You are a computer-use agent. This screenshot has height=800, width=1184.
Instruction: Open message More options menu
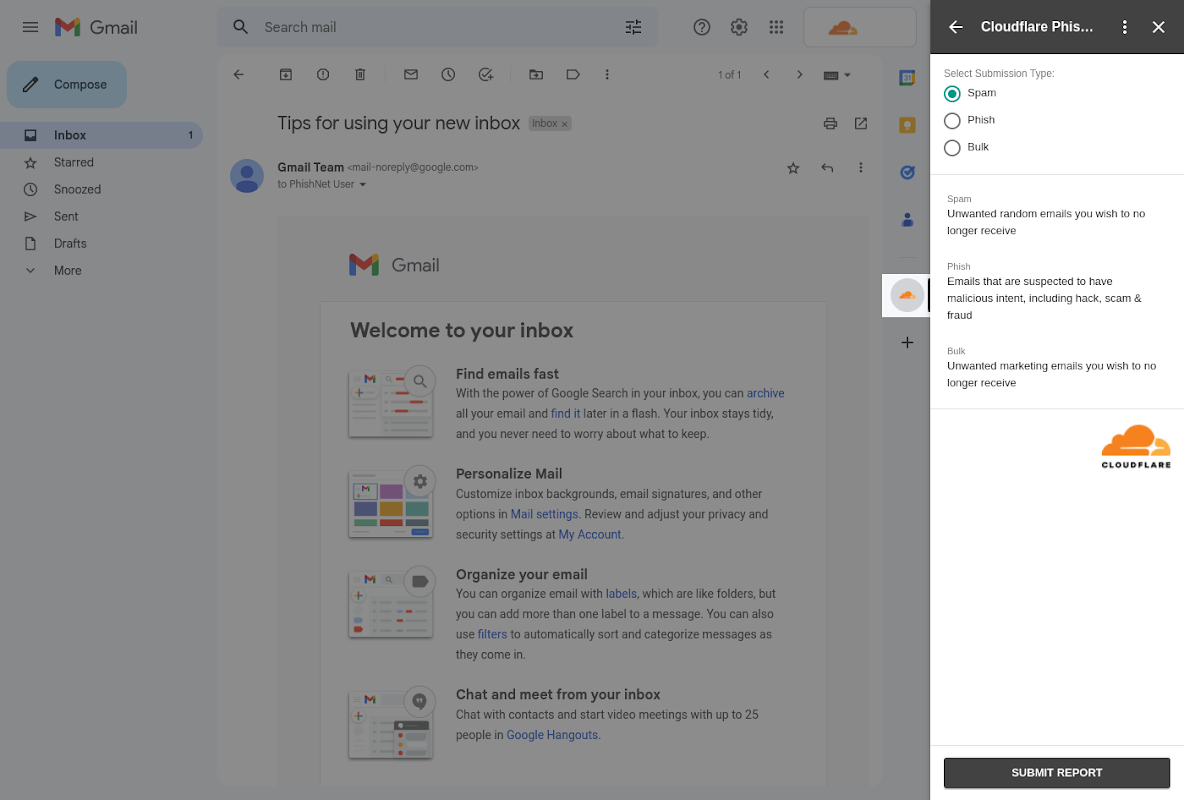pyautogui.click(x=861, y=168)
